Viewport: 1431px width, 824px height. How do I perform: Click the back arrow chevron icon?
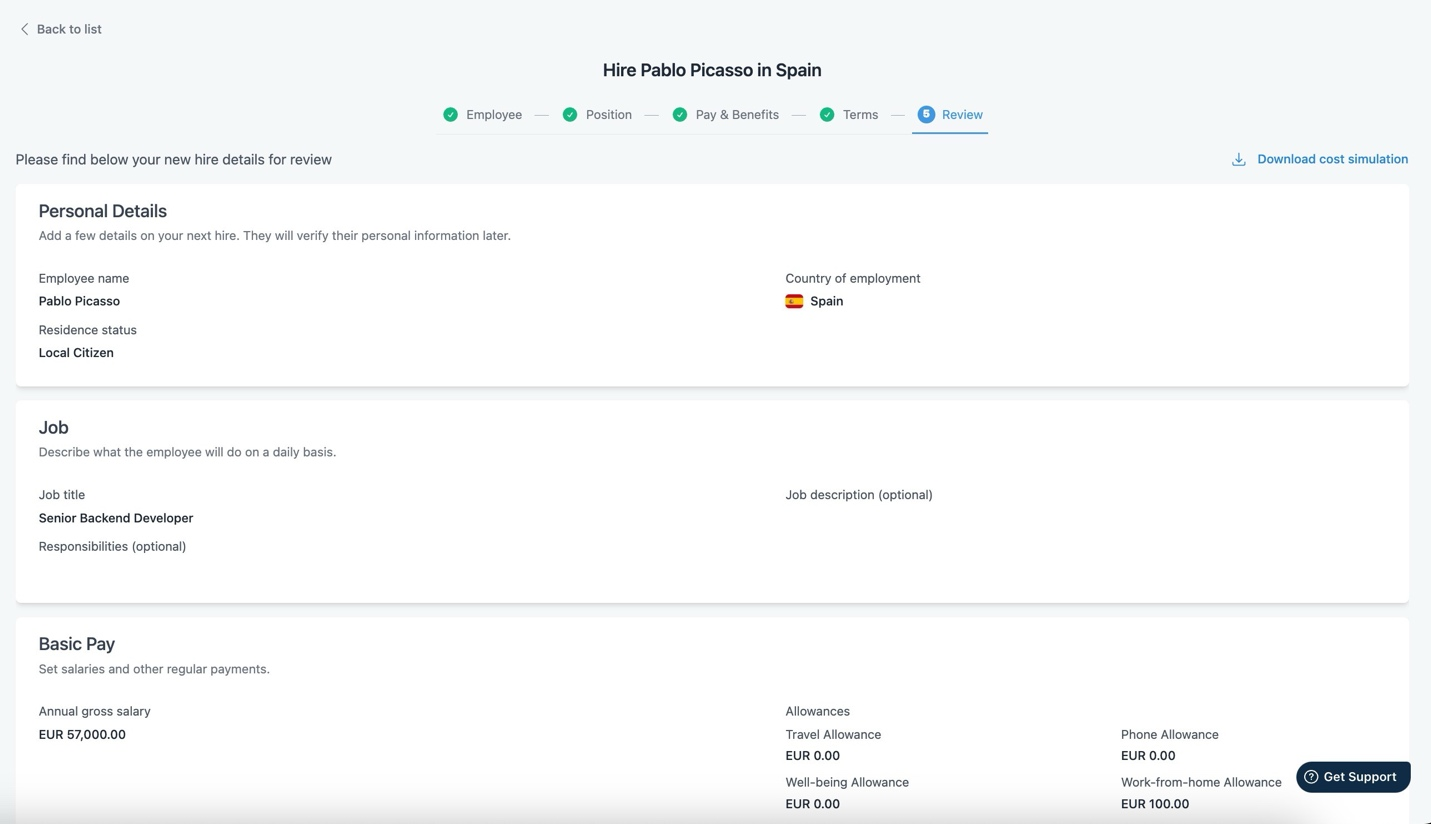click(24, 29)
